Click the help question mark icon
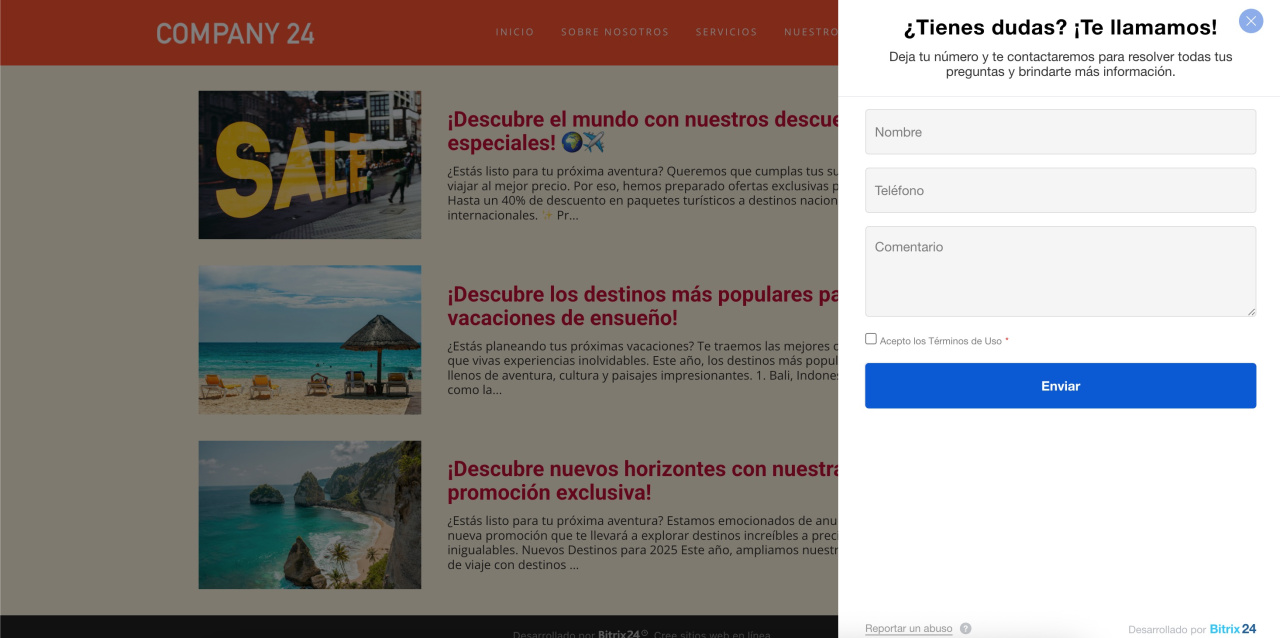Viewport: 1280px width, 638px height. pyautogui.click(x=965, y=629)
